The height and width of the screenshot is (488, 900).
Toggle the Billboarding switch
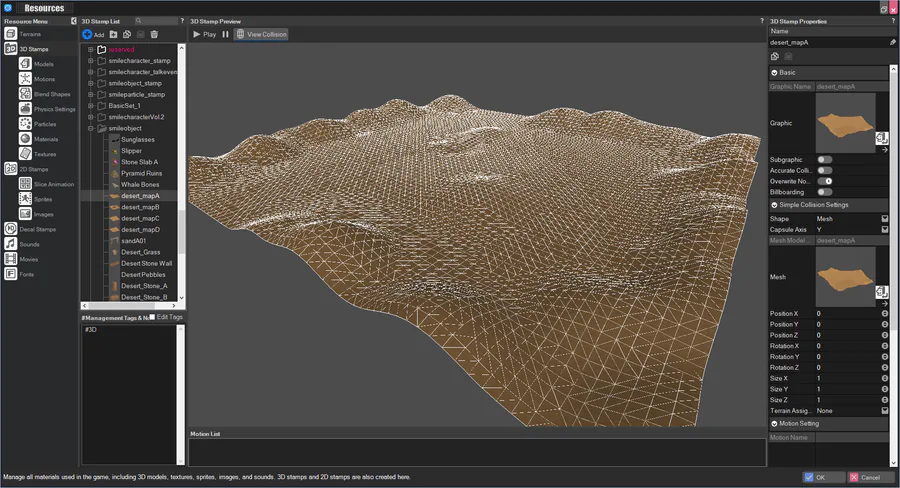point(825,192)
